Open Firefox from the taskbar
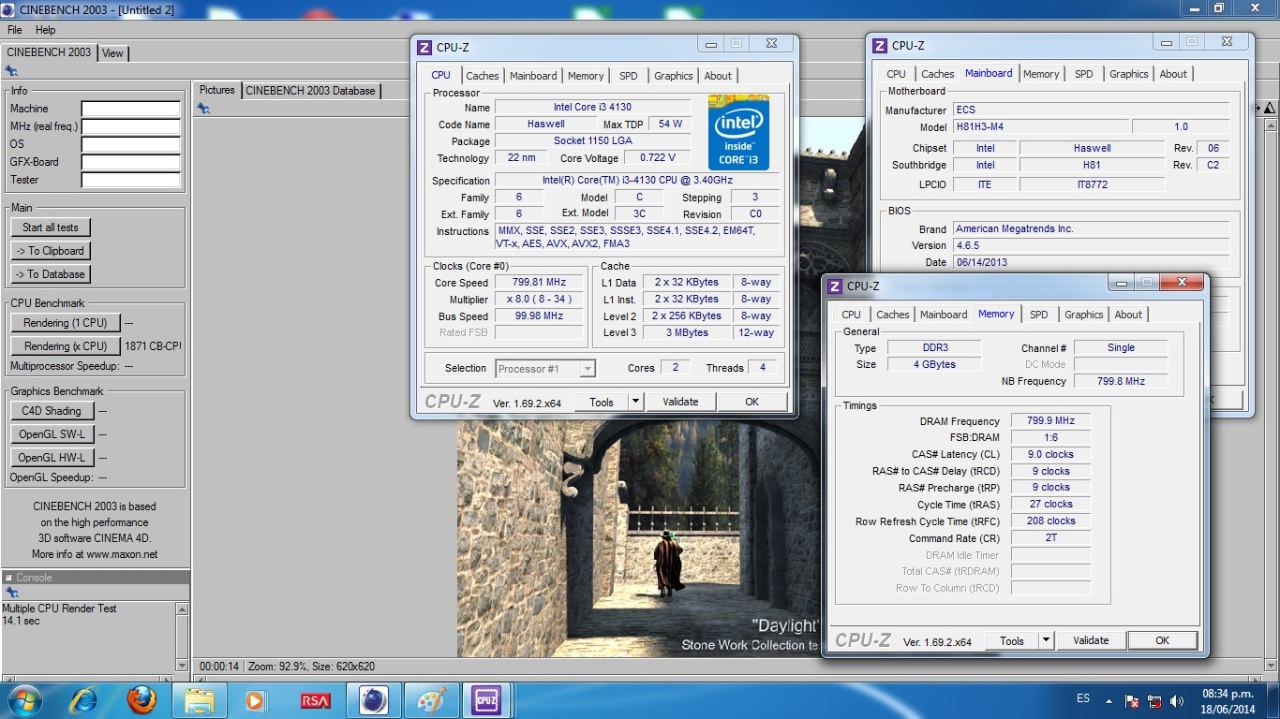Viewport: 1280px width, 719px height. coord(142,700)
